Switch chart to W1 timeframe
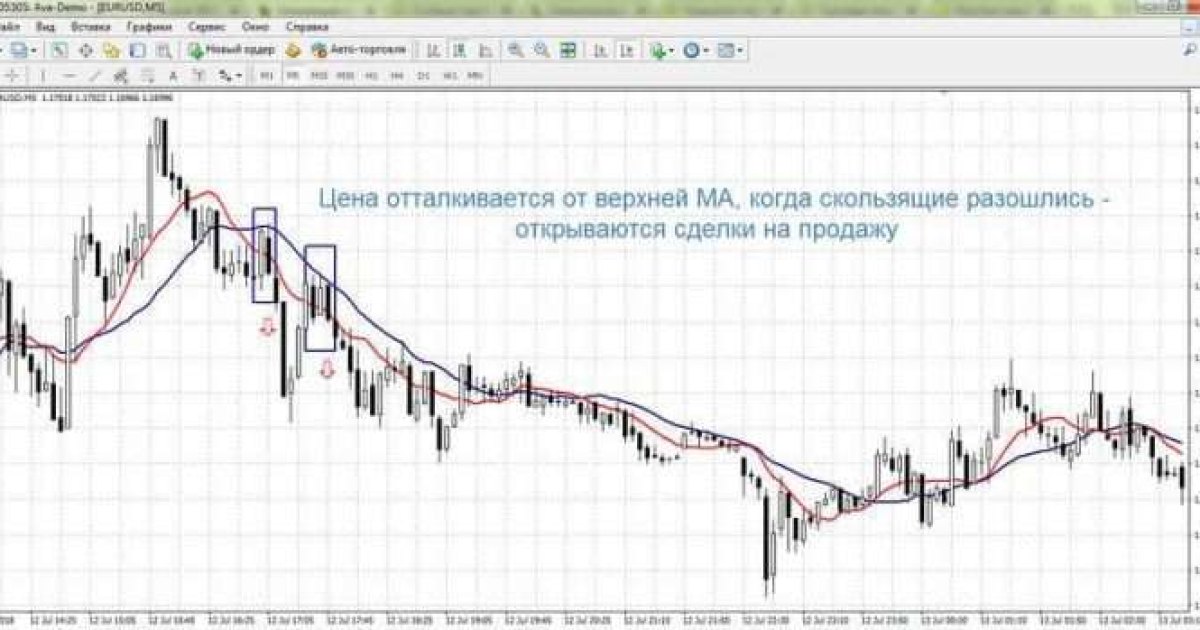Screen dimensions: 1200x630 click(x=449, y=76)
